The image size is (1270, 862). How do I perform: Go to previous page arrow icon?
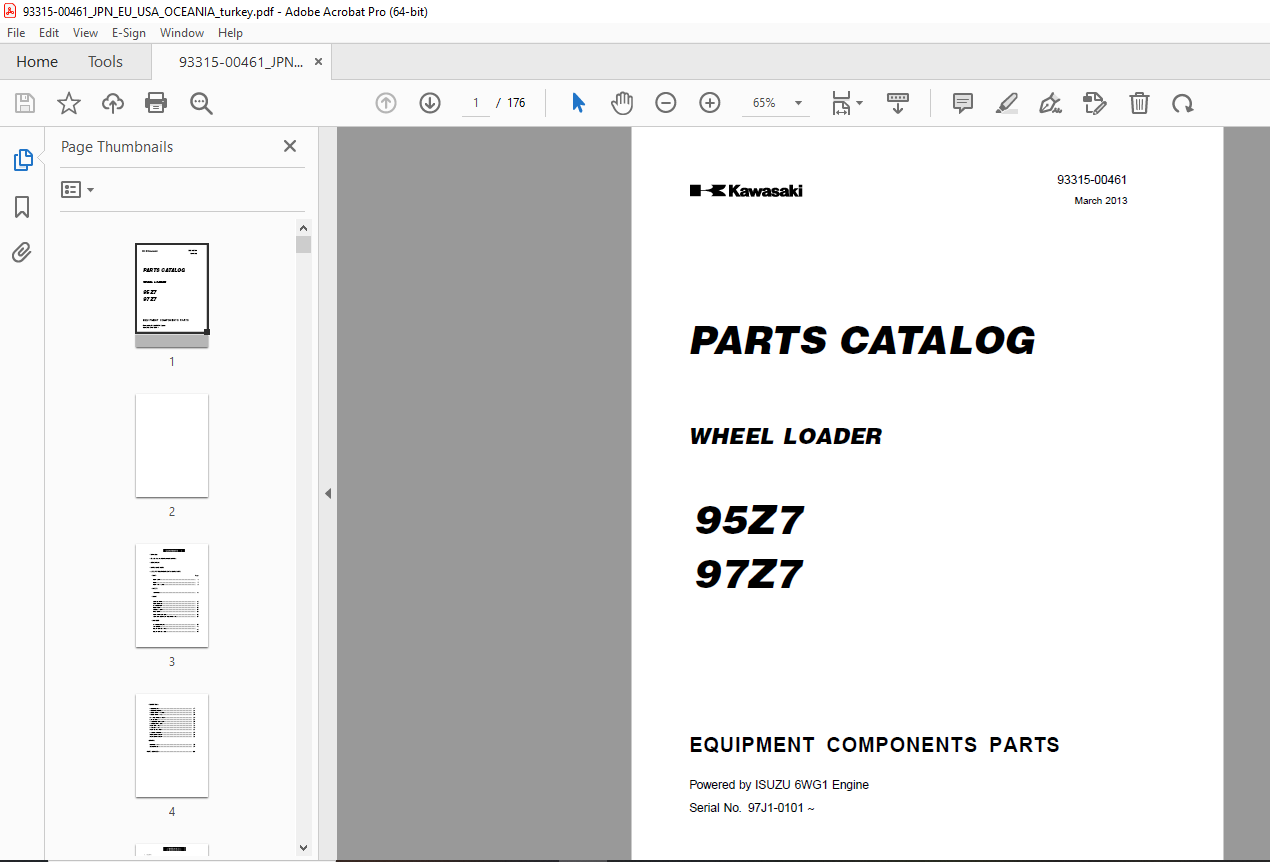[x=386, y=103]
